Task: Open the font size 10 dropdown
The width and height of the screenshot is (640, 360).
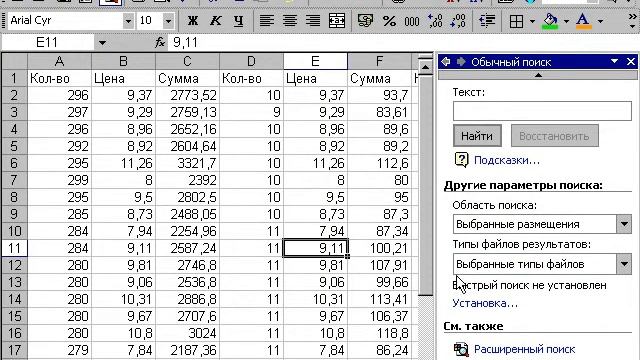Action: click(x=168, y=20)
